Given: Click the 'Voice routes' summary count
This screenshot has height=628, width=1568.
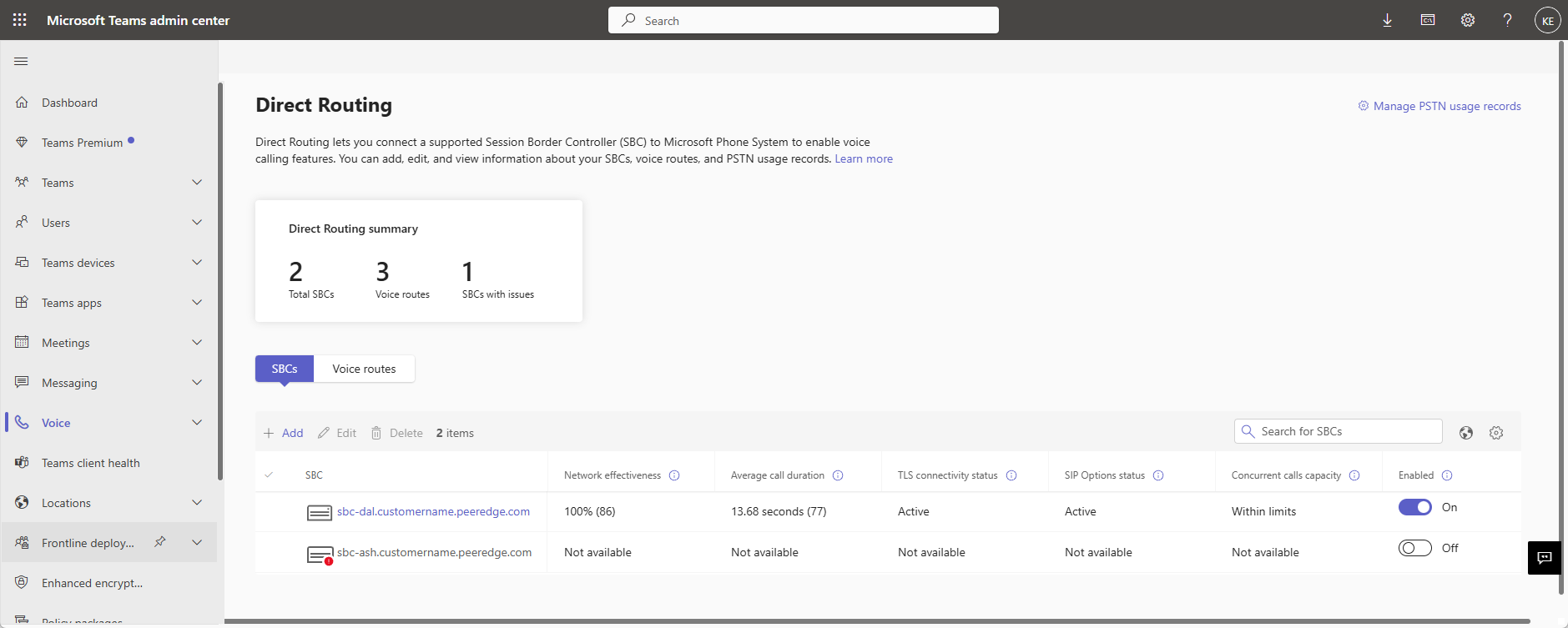Looking at the screenshot, I should [382, 272].
